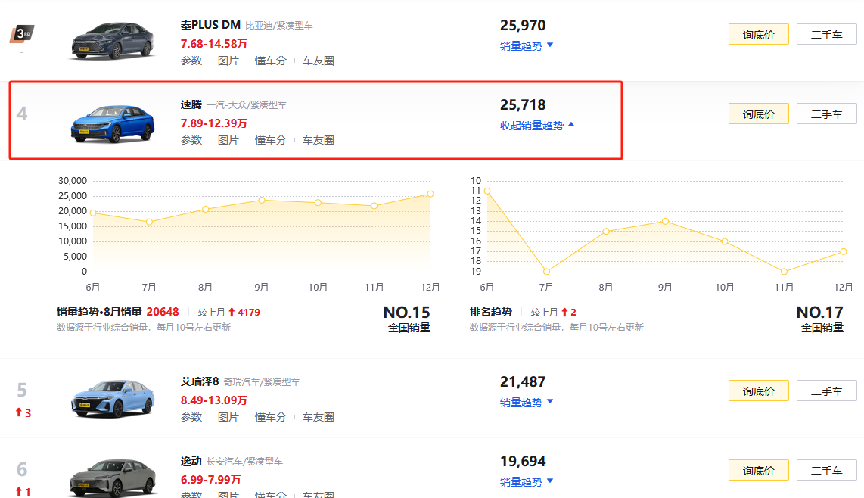864x498 pixels.
Task: Expand 销量趋势 for 艾瑞泽8
Action: [x=526, y=402]
